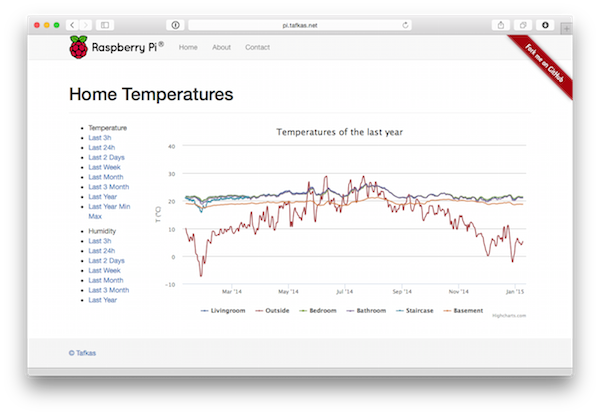Toggle the Bedroom series in chart legend
This screenshot has width=600, height=415.
[318, 311]
